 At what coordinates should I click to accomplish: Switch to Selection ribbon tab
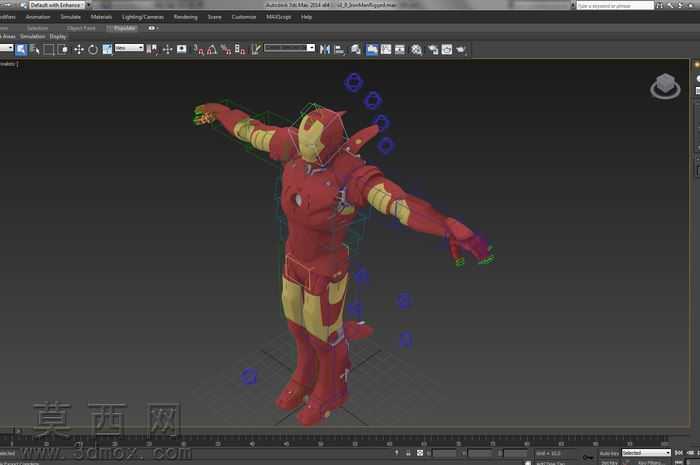tap(38, 28)
